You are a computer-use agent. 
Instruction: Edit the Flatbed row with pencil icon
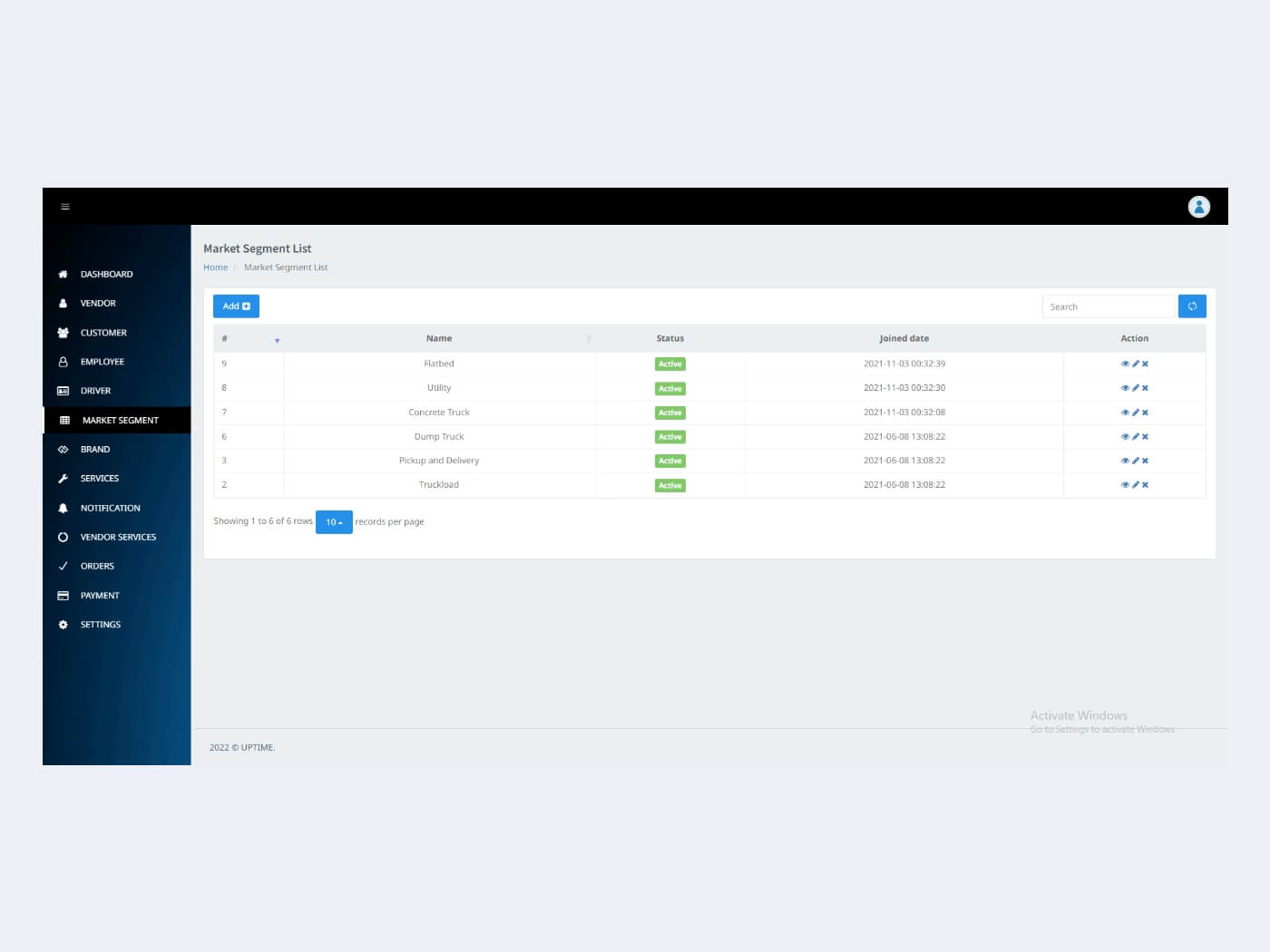tap(1135, 364)
